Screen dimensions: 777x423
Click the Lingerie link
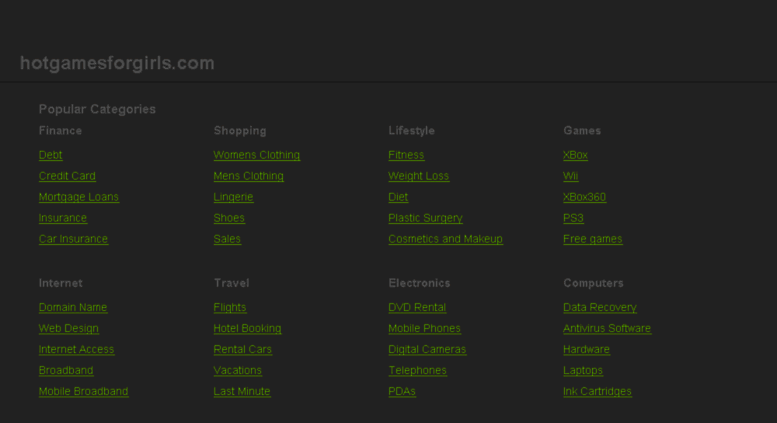(x=233, y=197)
